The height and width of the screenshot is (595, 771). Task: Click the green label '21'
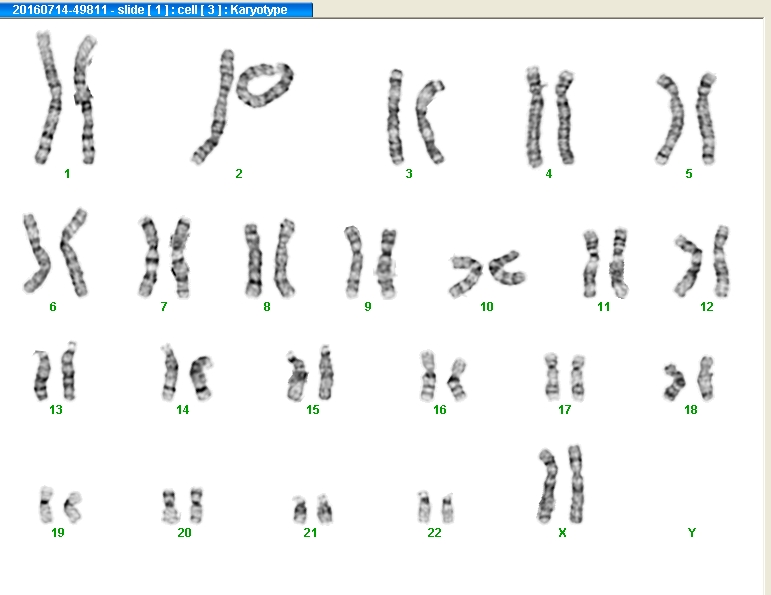310,533
